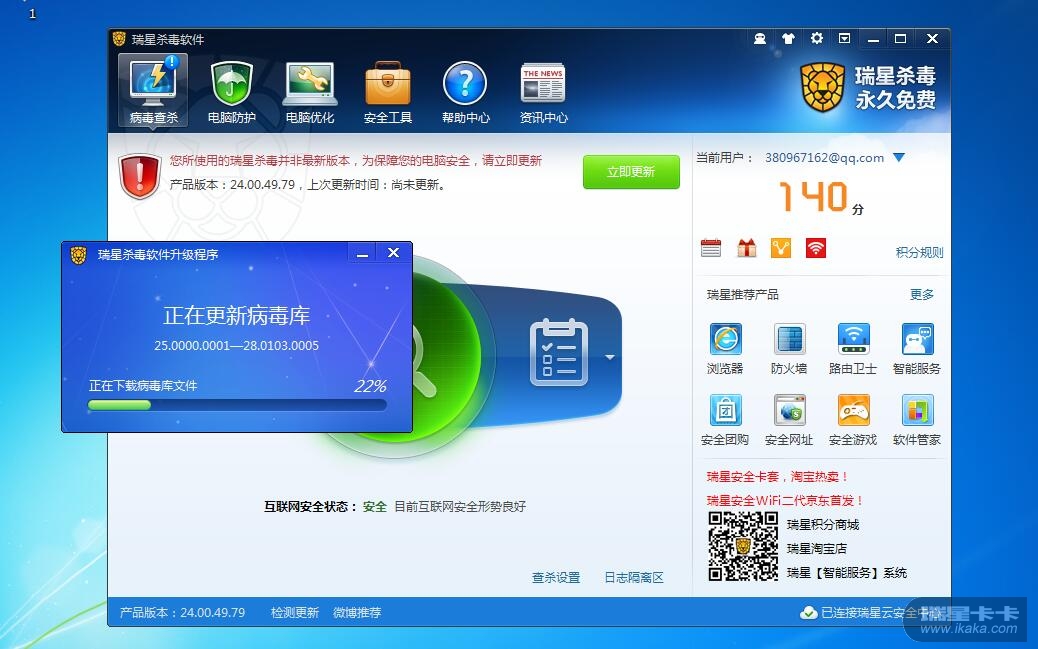Open the 智能服务 smart service icon
1038x649 pixels.
pos(917,349)
